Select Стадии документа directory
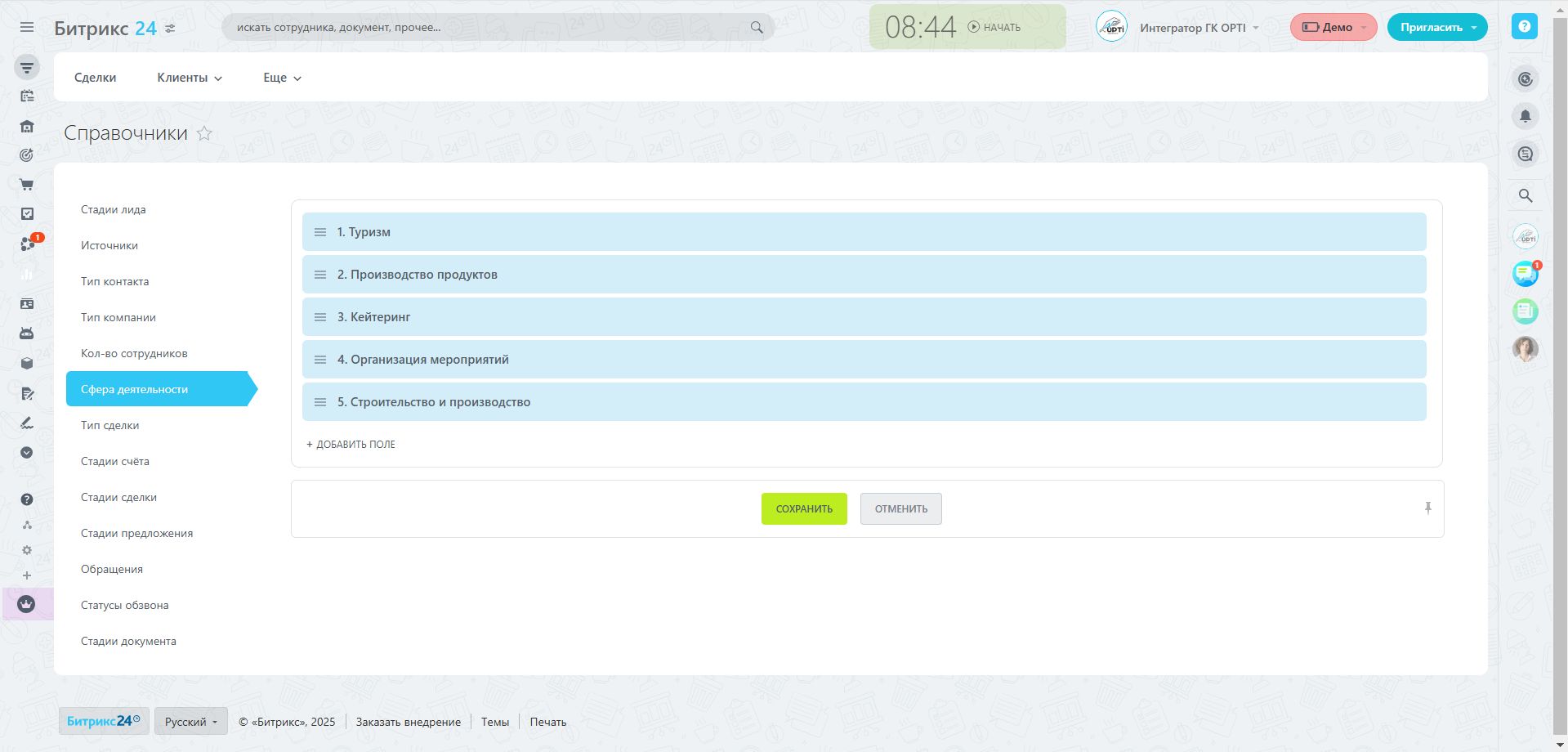The height and width of the screenshot is (752, 1568). (x=128, y=642)
